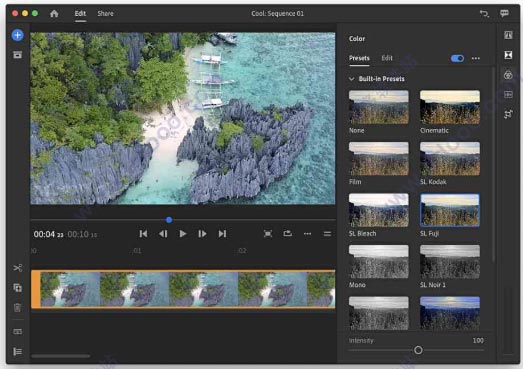
Task: Collapse the Built-in Presets section
Action: (x=352, y=79)
